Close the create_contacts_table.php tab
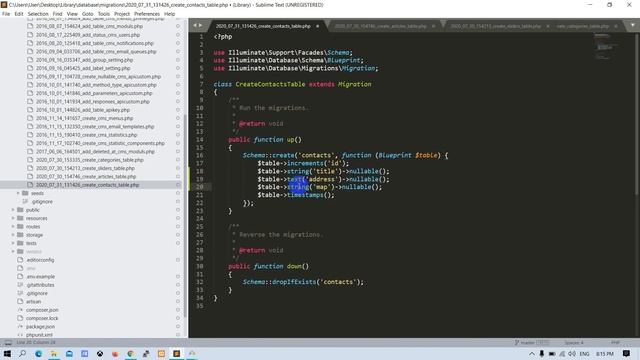Screen dimensions: 640x360 (318, 26)
